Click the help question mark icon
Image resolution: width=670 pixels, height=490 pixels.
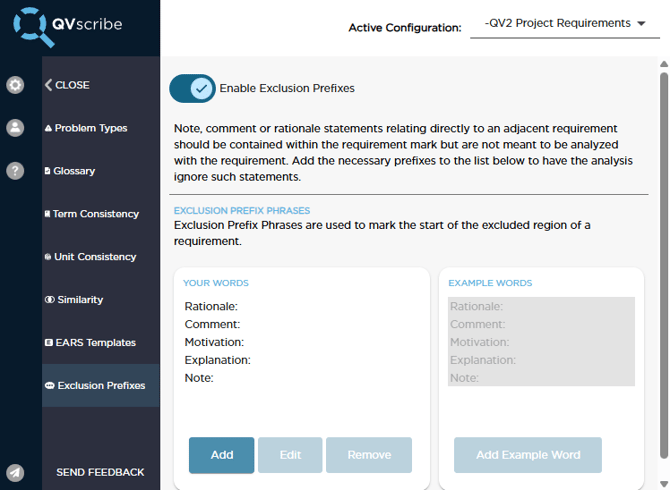pyautogui.click(x=15, y=170)
